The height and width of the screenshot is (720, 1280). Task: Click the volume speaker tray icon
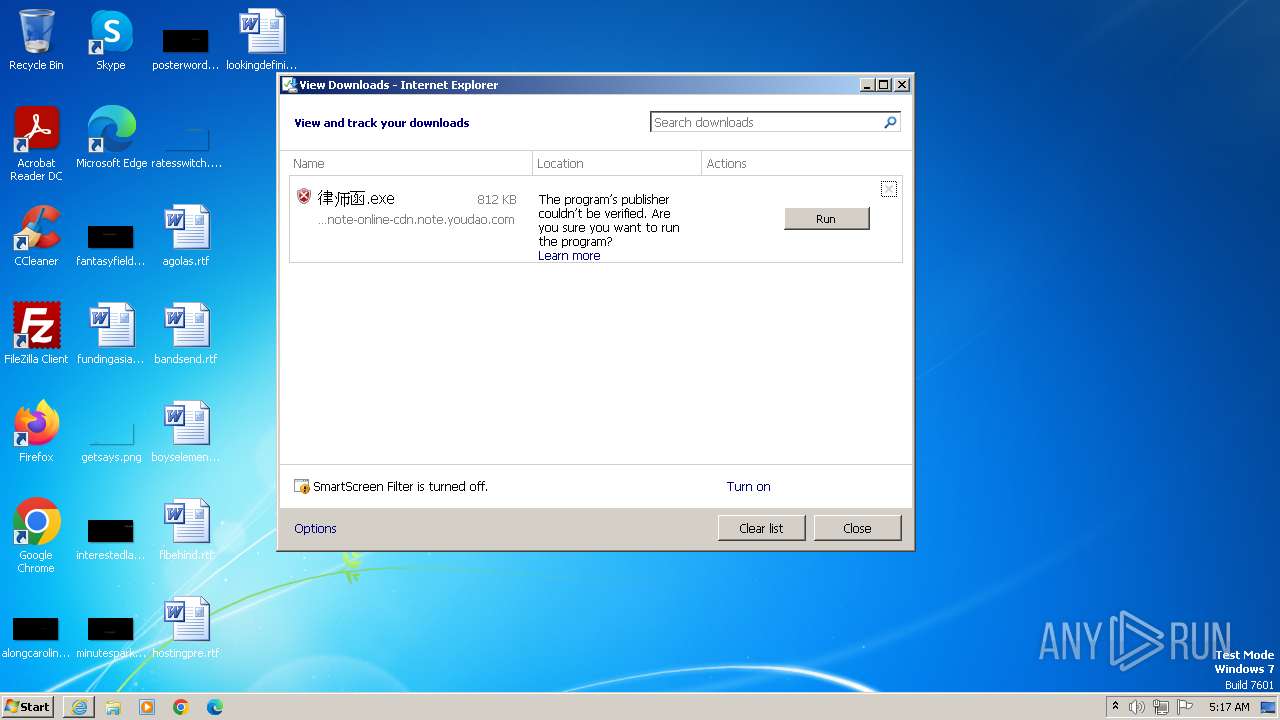click(1137, 707)
